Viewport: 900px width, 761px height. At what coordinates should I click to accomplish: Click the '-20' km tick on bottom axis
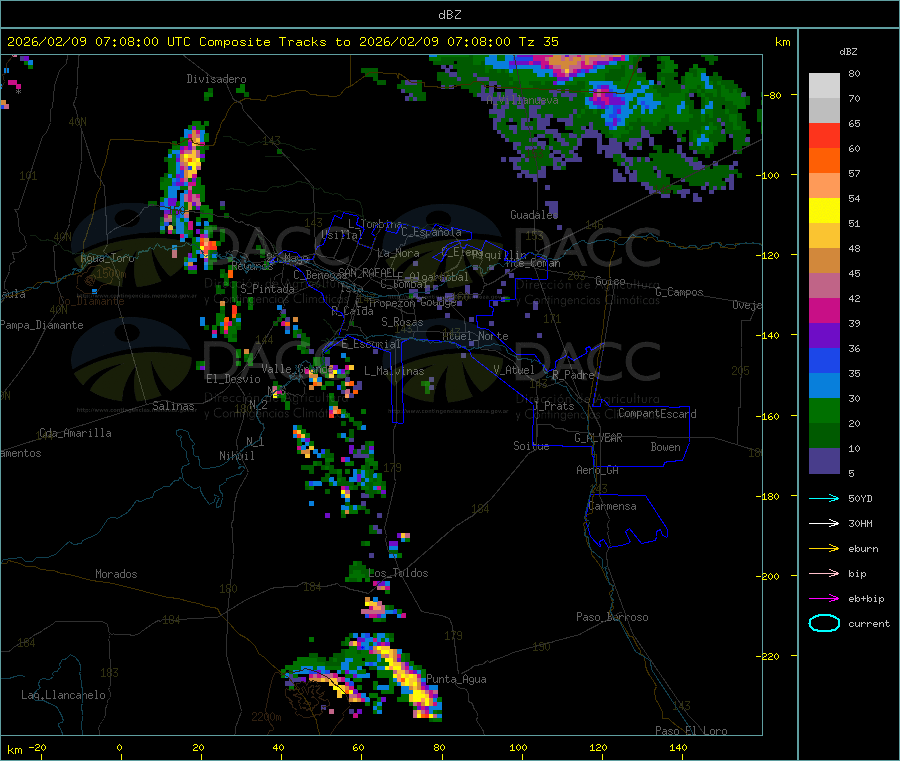pyautogui.click(x=38, y=747)
